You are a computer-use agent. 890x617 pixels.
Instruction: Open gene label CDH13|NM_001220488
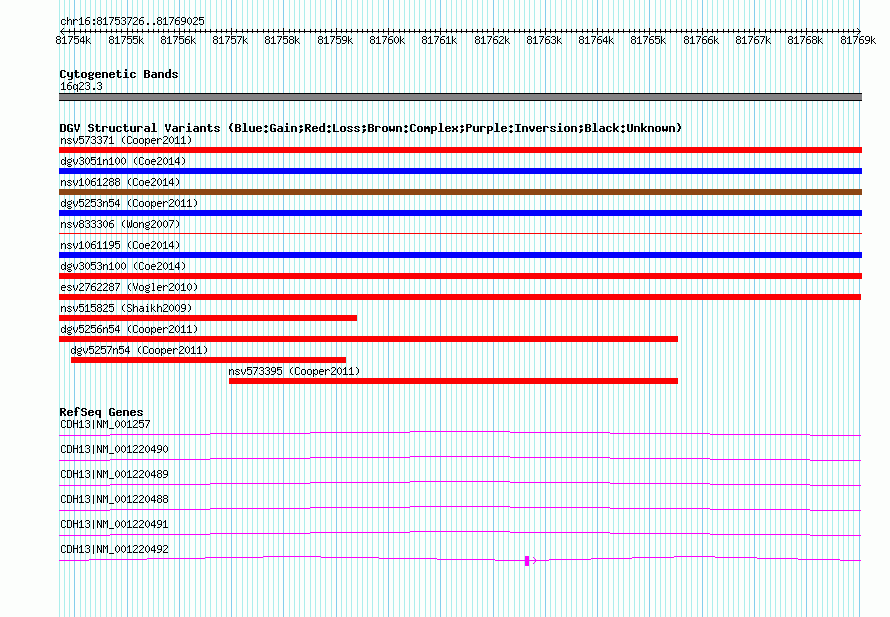click(114, 499)
